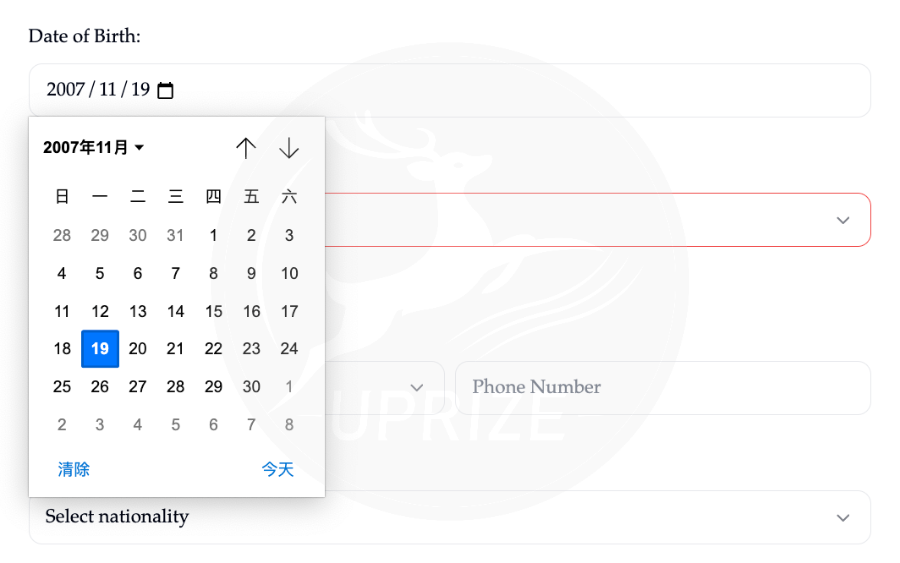Go to next month with down arrow
The width and height of the screenshot is (900, 563).
coord(289,148)
